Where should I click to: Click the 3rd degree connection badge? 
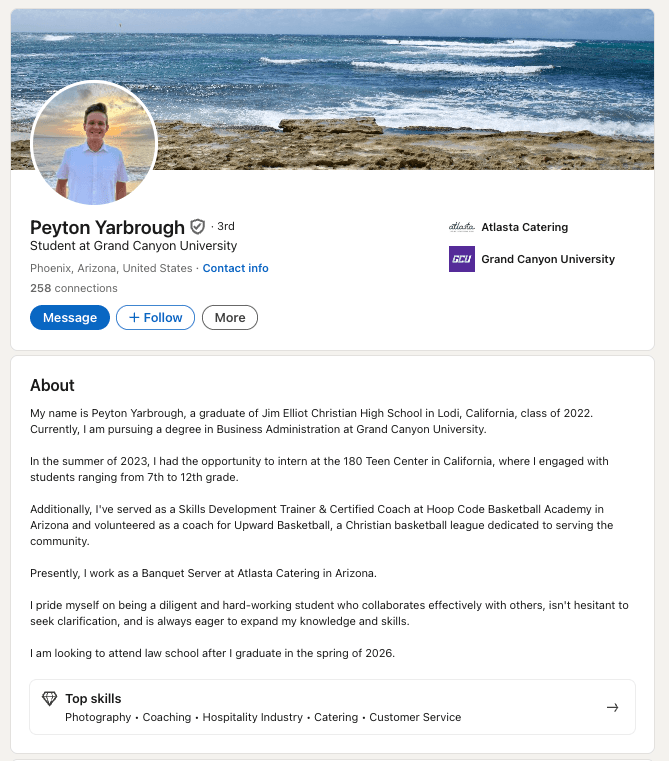tap(225, 227)
